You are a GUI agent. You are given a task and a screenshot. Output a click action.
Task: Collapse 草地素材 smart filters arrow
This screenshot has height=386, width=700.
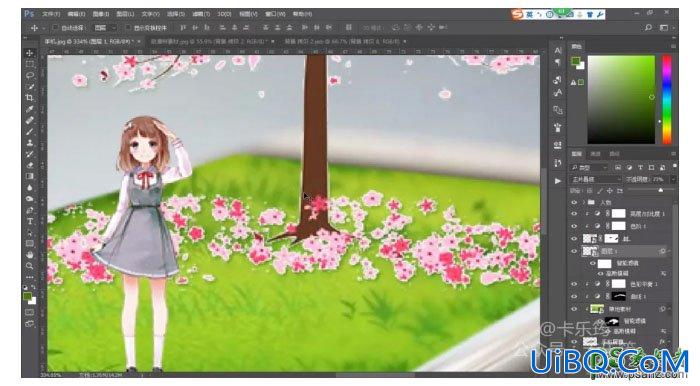[x=670, y=309]
